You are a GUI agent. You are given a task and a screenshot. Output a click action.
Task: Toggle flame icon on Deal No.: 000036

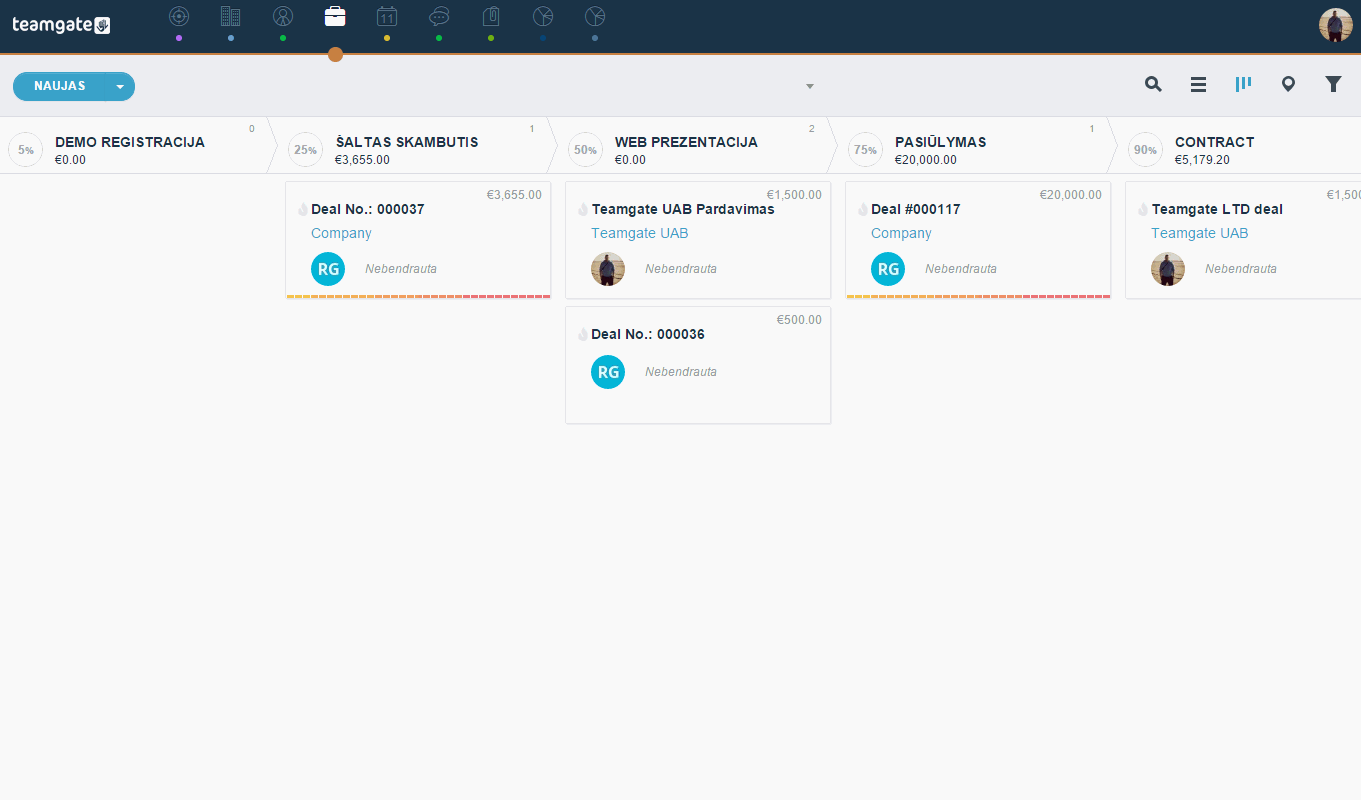(x=583, y=335)
